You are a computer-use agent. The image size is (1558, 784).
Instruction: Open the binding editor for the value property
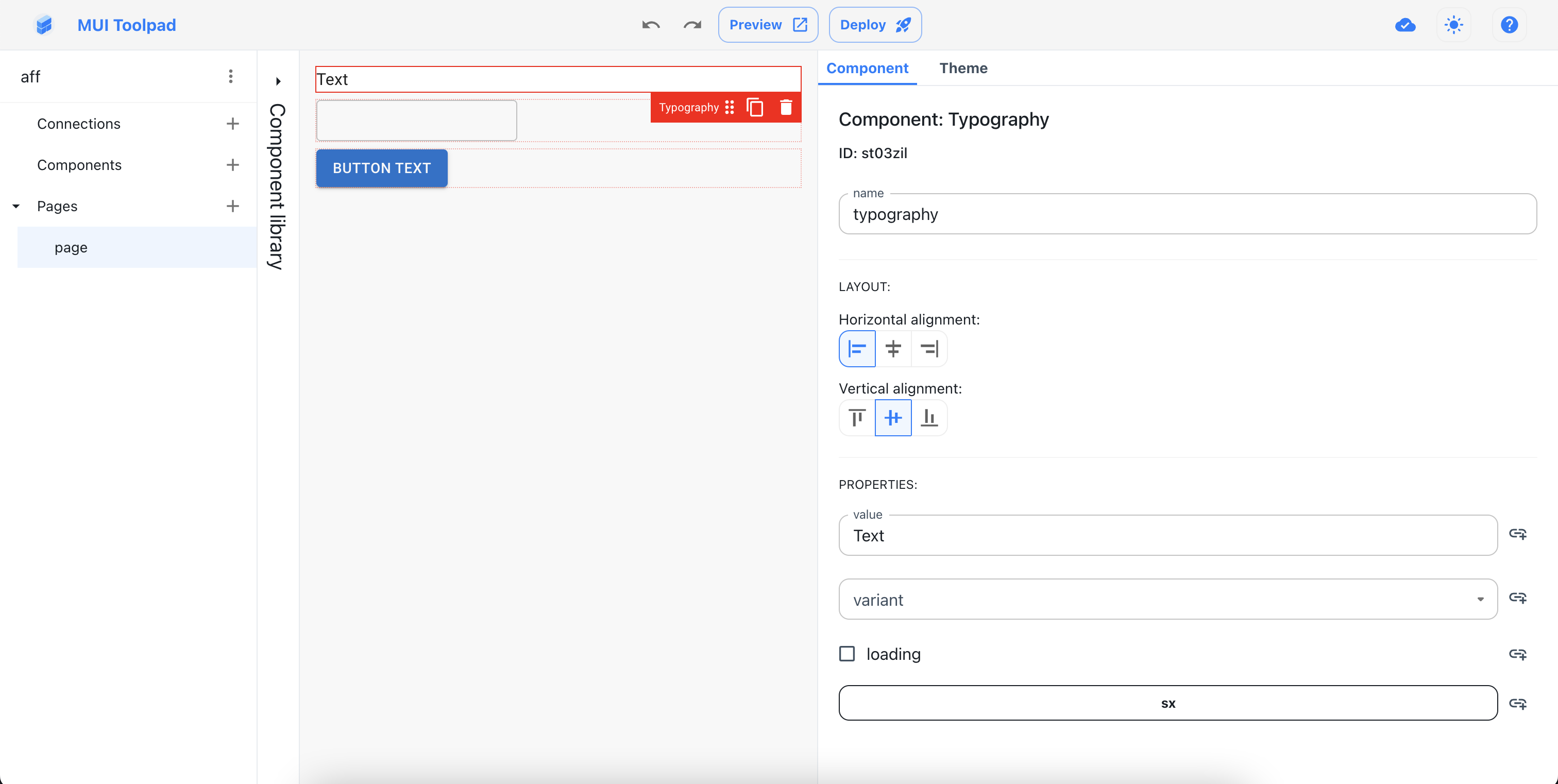1518,534
